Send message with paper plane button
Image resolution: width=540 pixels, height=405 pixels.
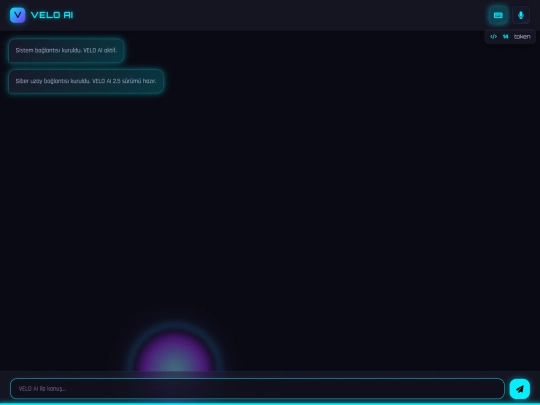point(519,389)
